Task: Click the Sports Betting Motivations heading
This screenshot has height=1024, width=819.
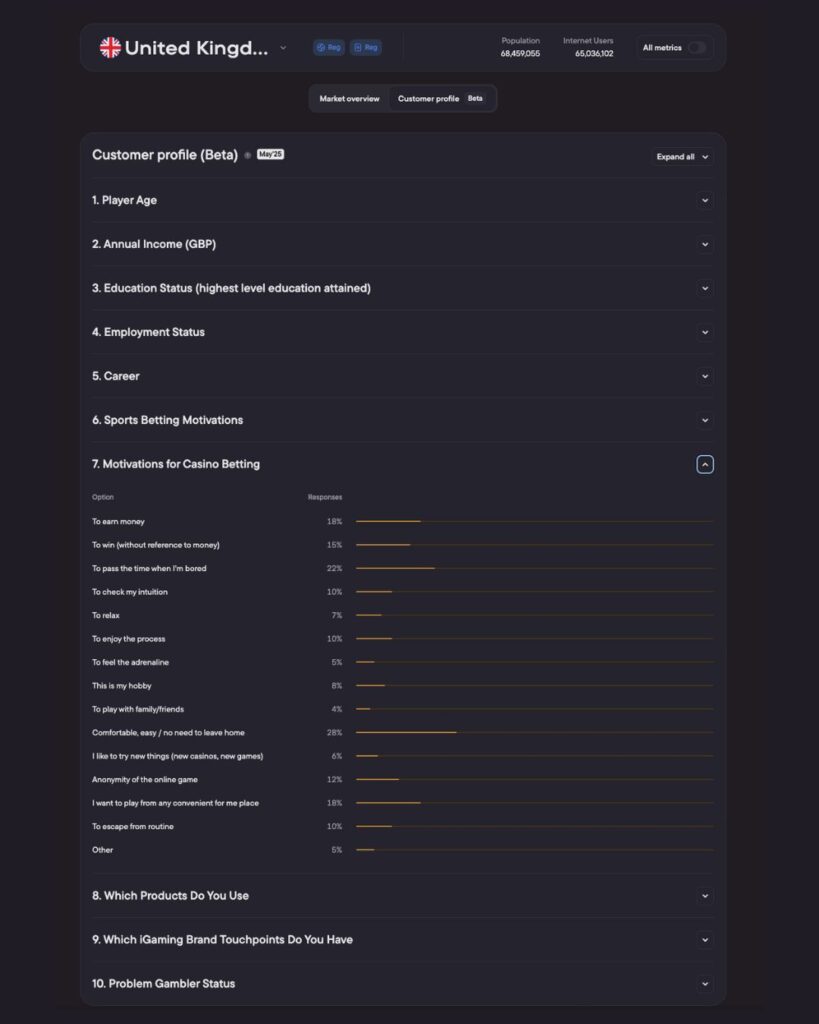Action: pyautogui.click(x=167, y=420)
